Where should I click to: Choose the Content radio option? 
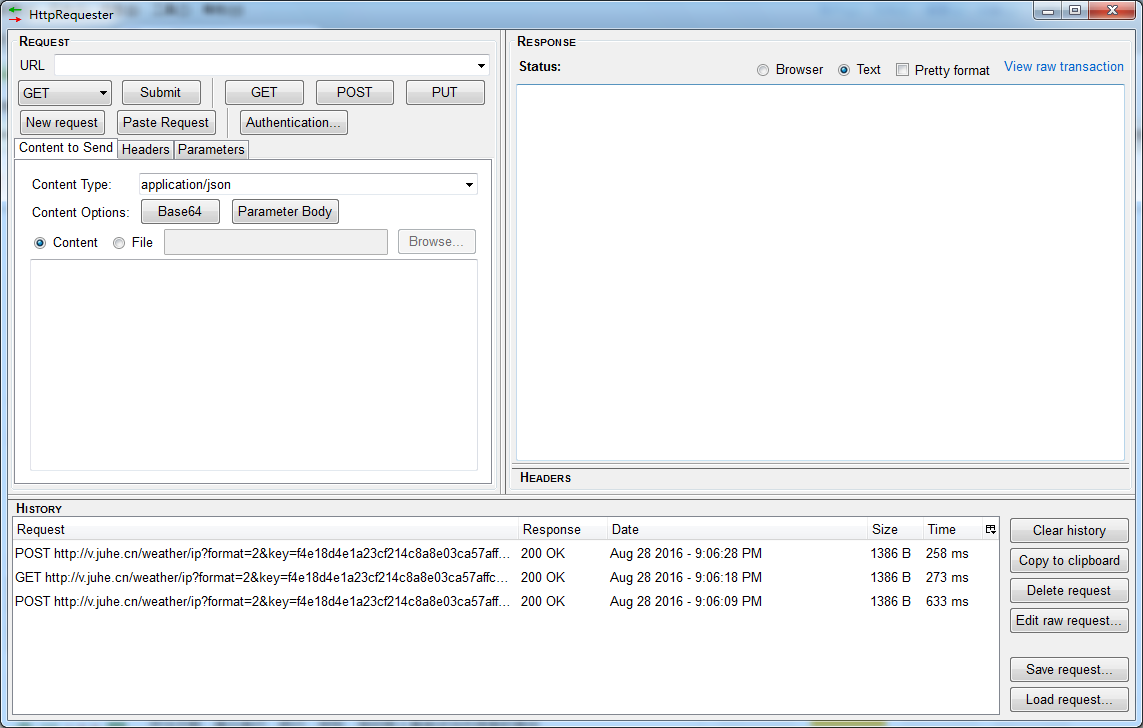coord(40,243)
